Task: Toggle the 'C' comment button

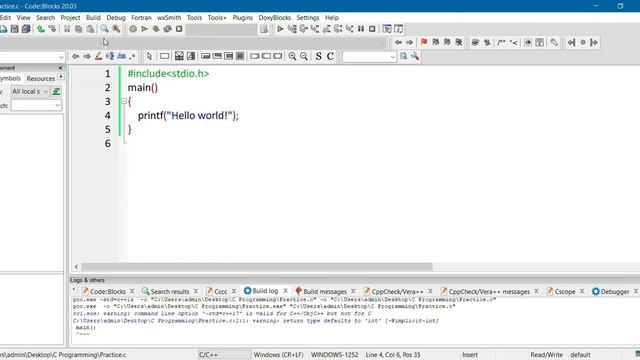Action: [x=330, y=56]
